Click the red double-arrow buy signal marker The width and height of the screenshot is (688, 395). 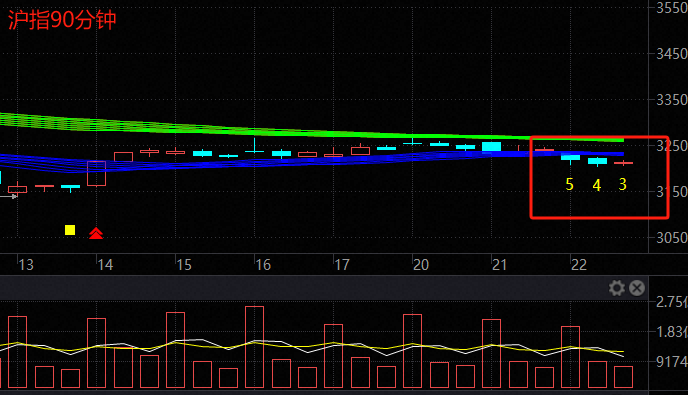(x=96, y=233)
